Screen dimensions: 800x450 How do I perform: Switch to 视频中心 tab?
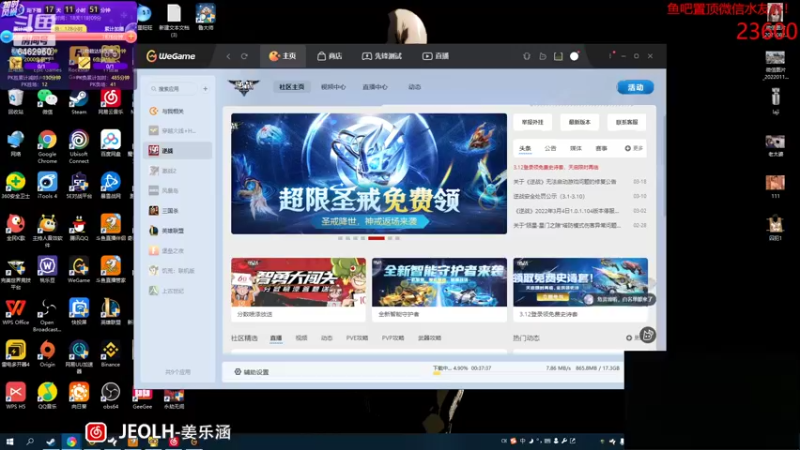click(x=333, y=87)
